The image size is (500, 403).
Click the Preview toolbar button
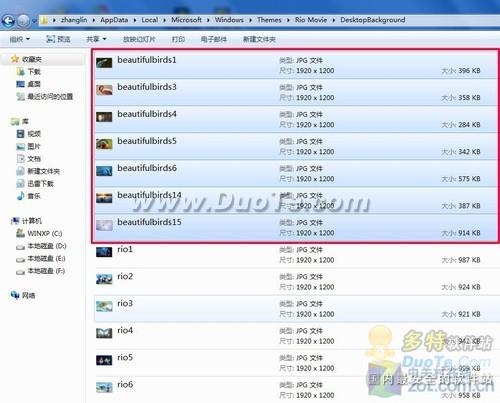(58, 39)
